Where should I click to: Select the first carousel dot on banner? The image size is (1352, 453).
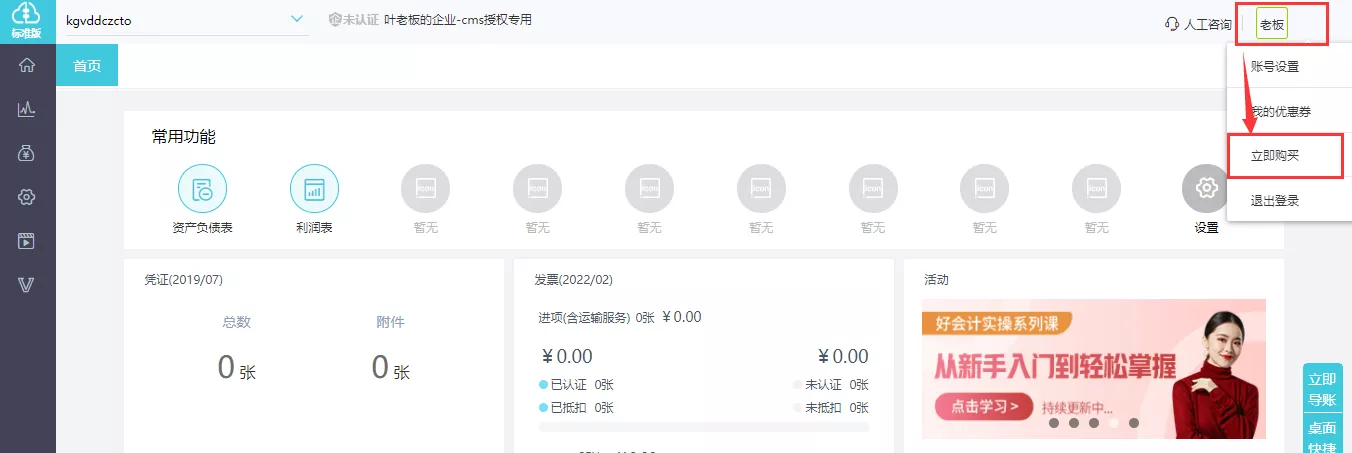[x=1054, y=423]
